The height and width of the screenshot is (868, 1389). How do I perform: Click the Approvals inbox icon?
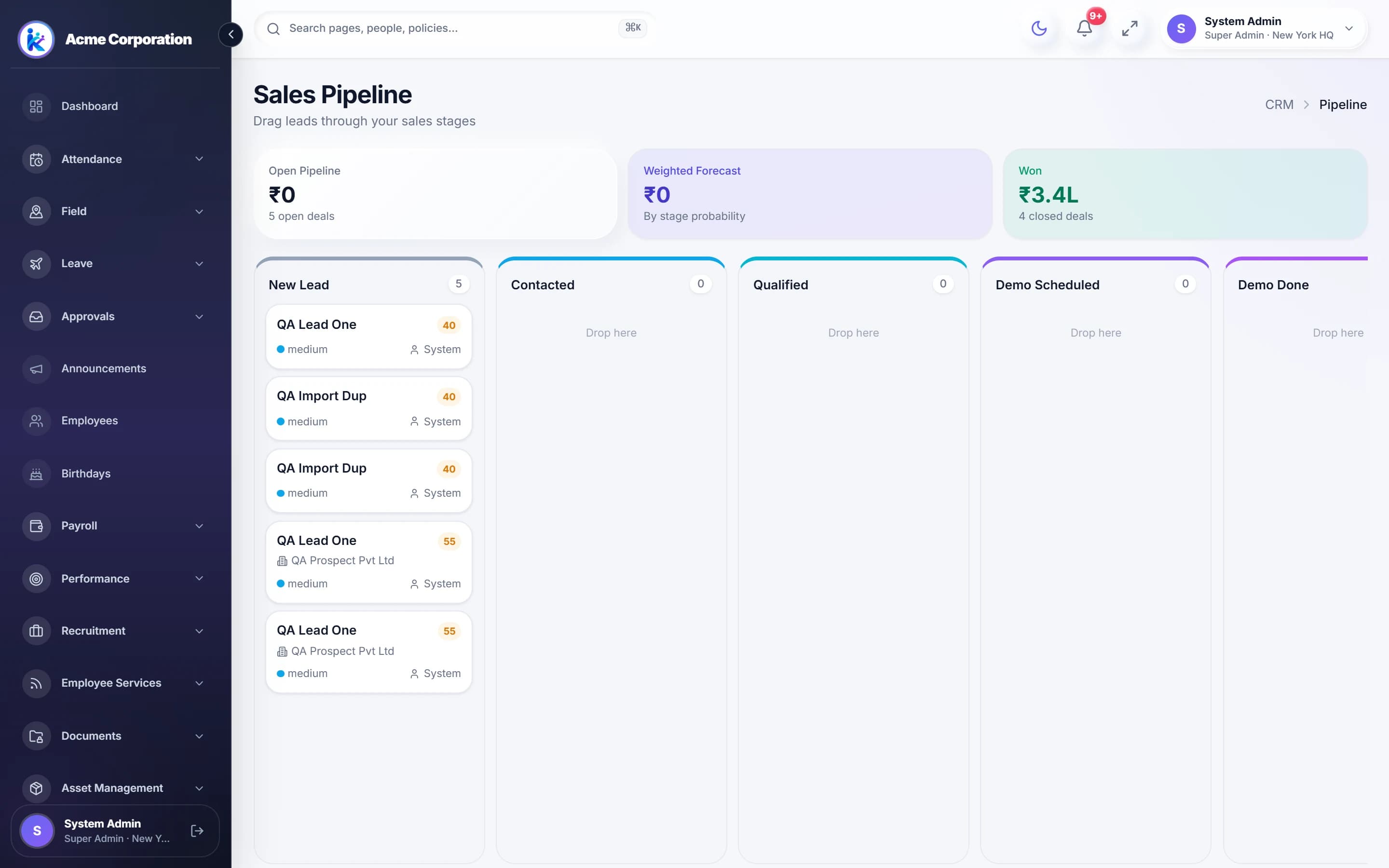pyautogui.click(x=36, y=316)
